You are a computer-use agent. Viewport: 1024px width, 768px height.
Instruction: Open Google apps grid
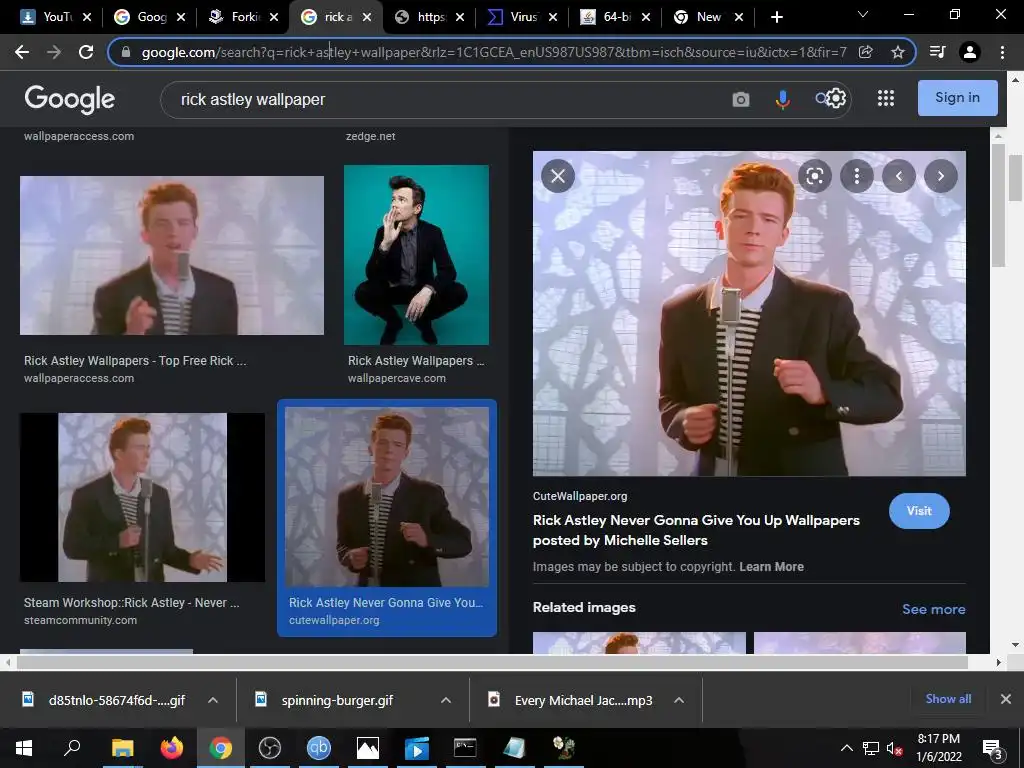(886, 98)
